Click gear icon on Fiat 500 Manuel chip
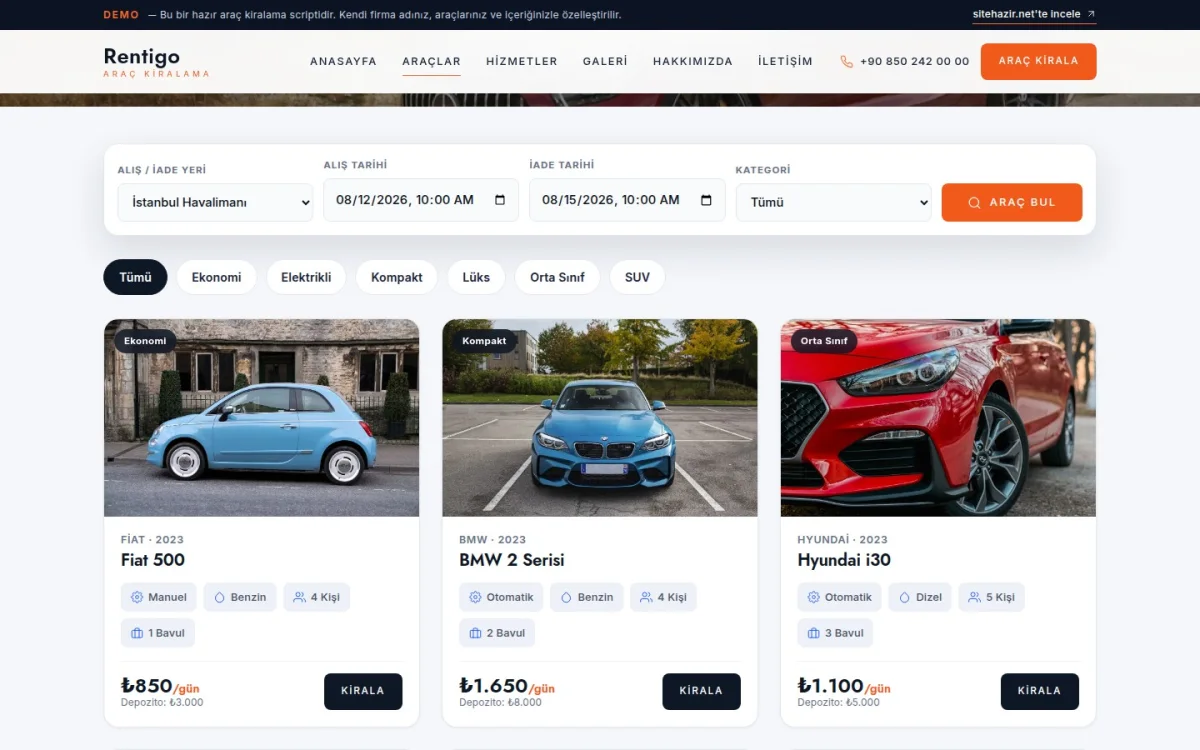Screen dimensions: 1200x750 pos(137,597)
